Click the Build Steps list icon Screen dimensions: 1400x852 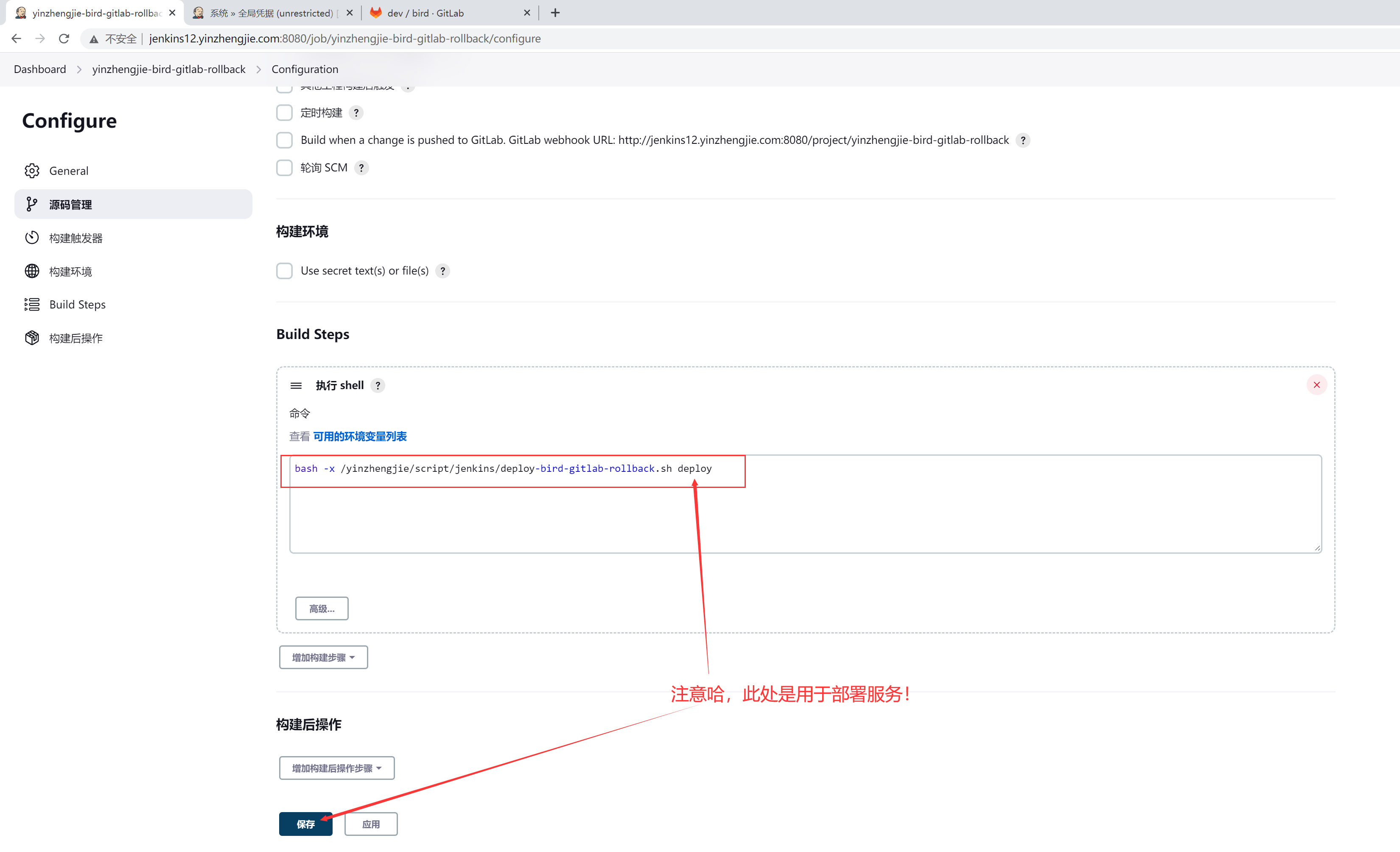click(x=32, y=305)
